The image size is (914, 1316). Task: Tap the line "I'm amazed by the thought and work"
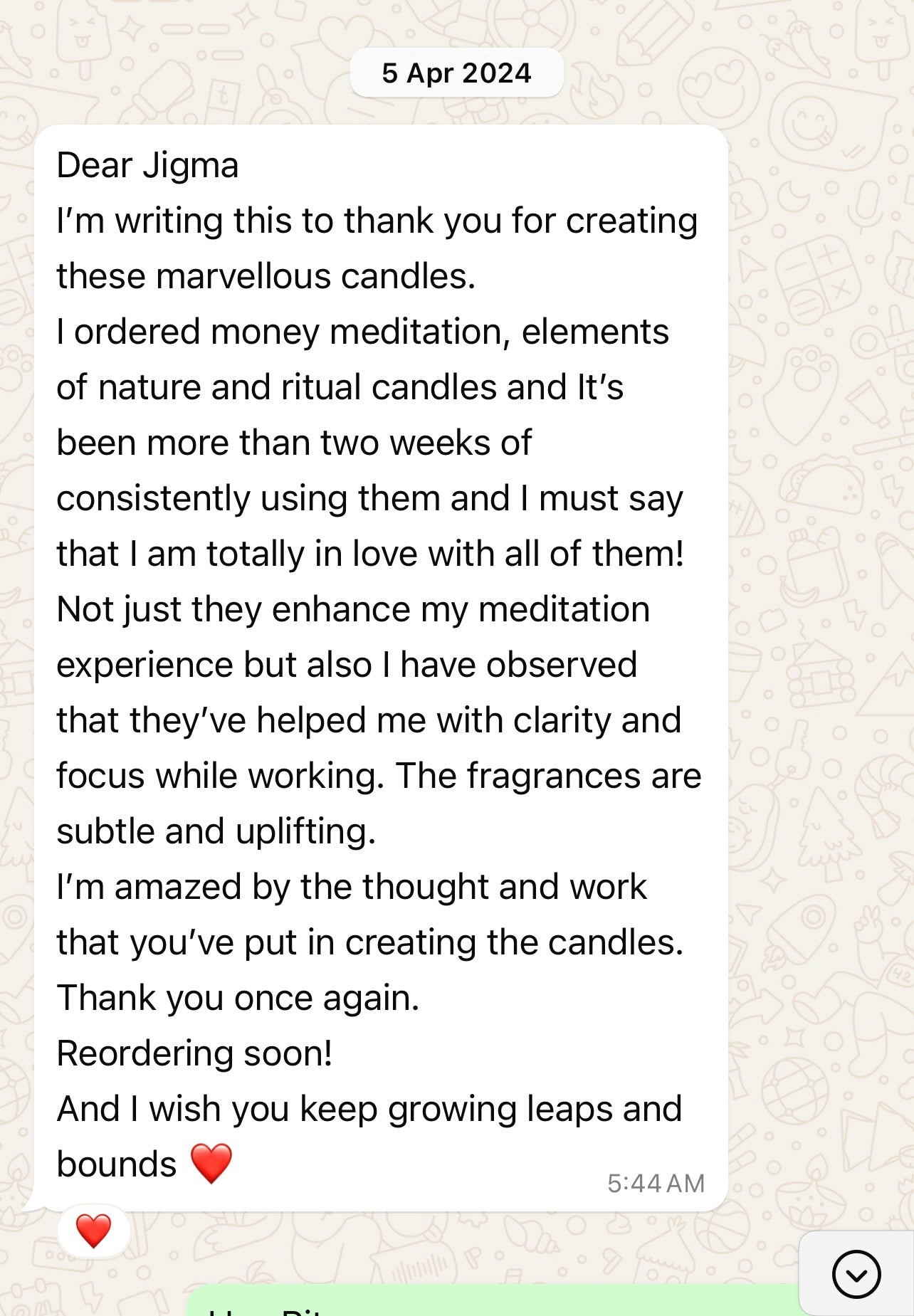click(x=352, y=888)
